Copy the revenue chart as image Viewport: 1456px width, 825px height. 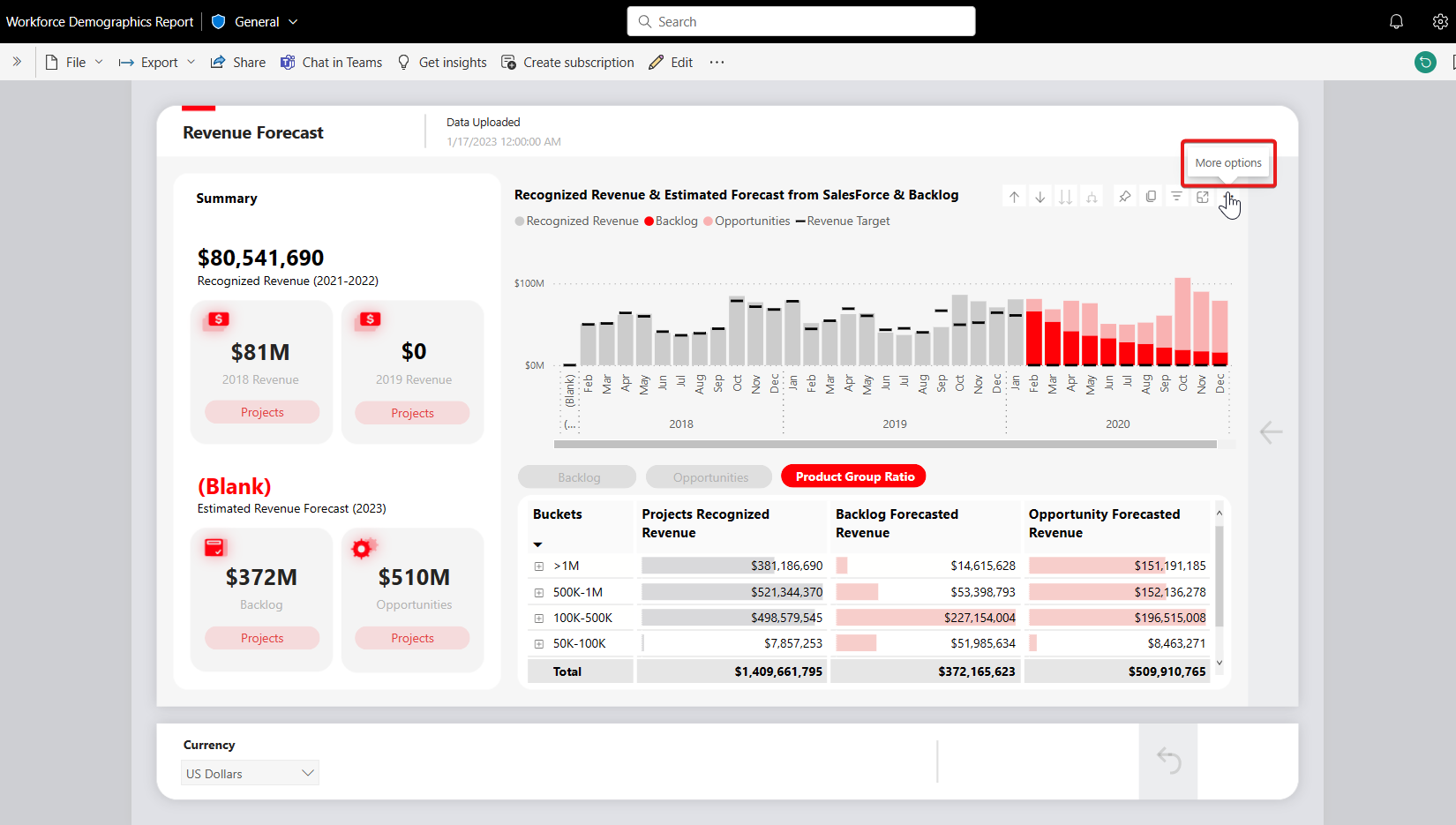pos(1151,196)
